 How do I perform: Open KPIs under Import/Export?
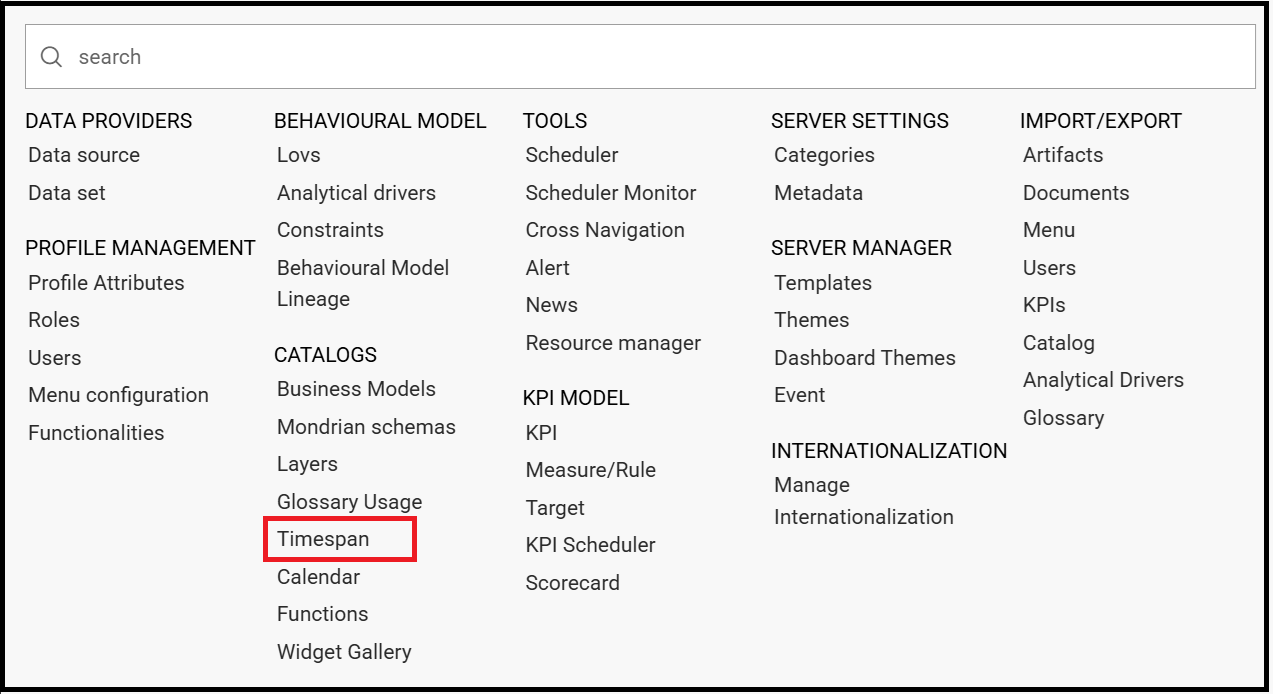pos(1044,305)
